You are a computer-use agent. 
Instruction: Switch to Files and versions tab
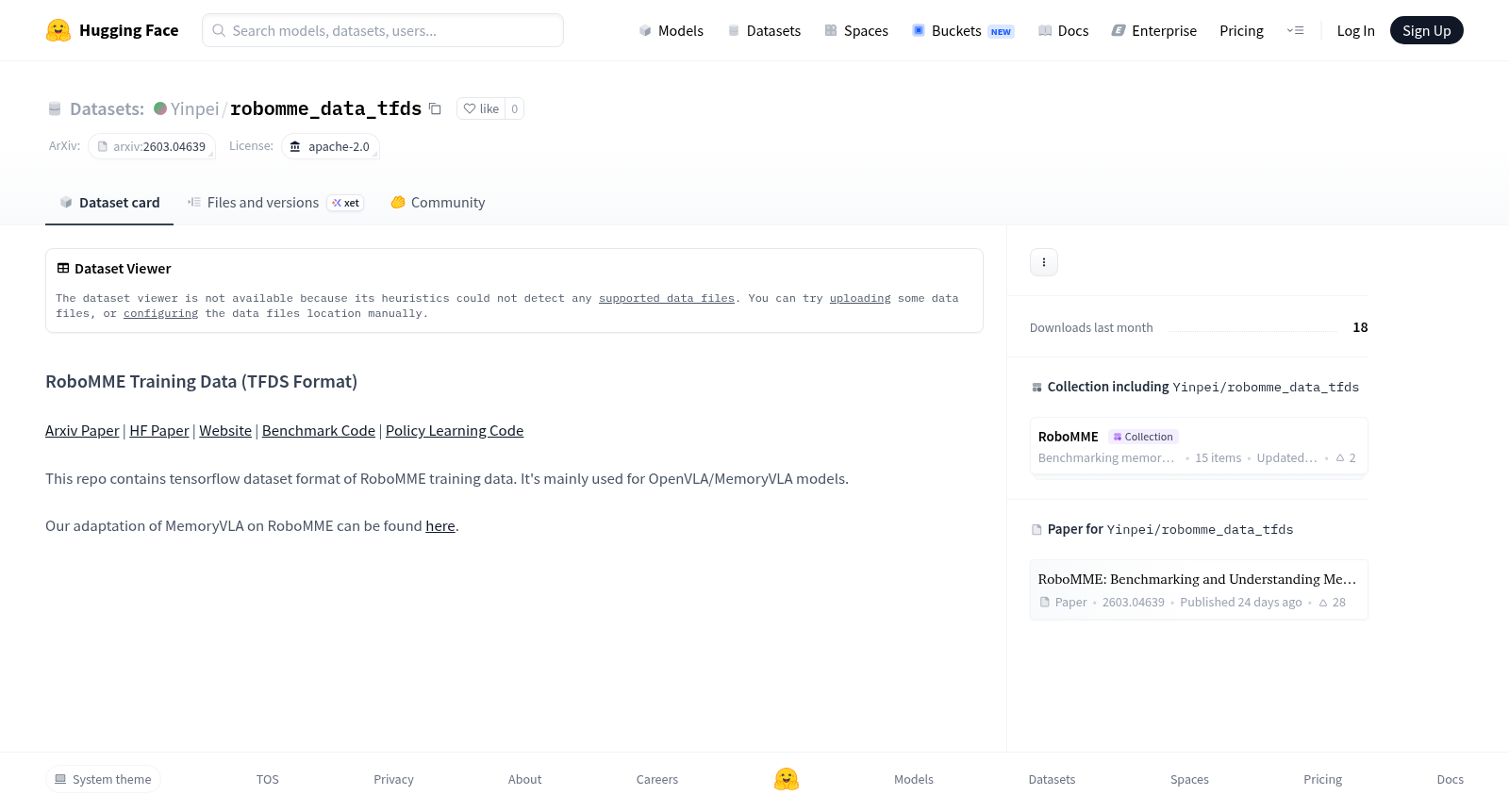click(275, 202)
